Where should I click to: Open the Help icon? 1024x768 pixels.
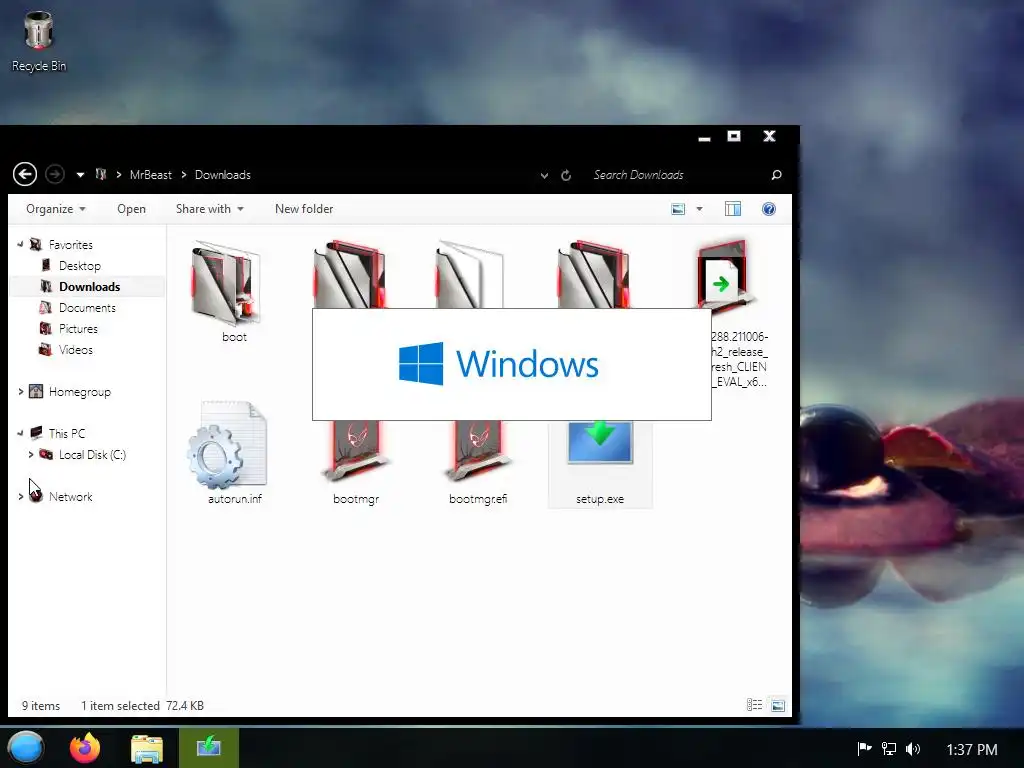pyautogui.click(x=769, y=209)
